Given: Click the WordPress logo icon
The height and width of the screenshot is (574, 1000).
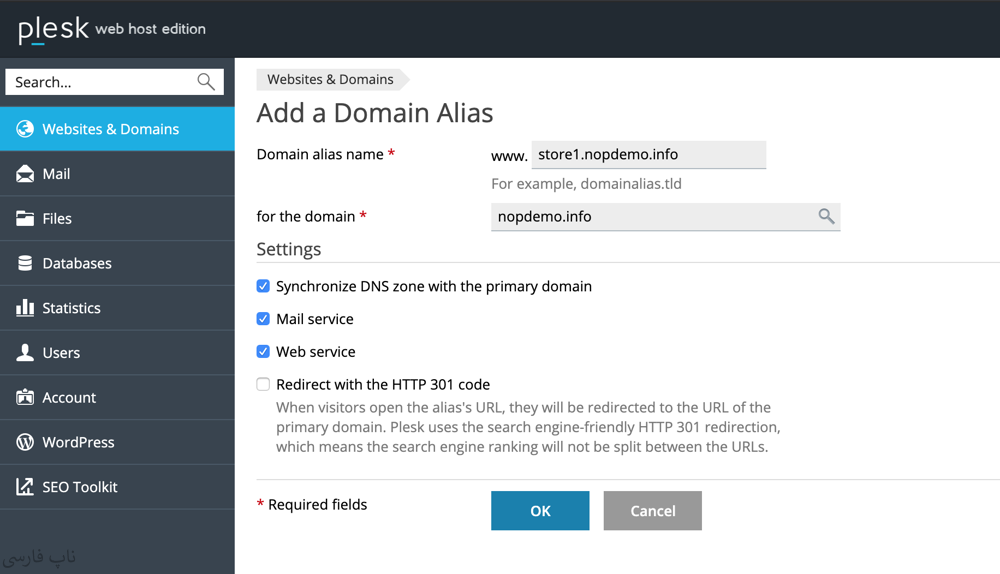Looking at the screenshot, I should coord(25,442).
